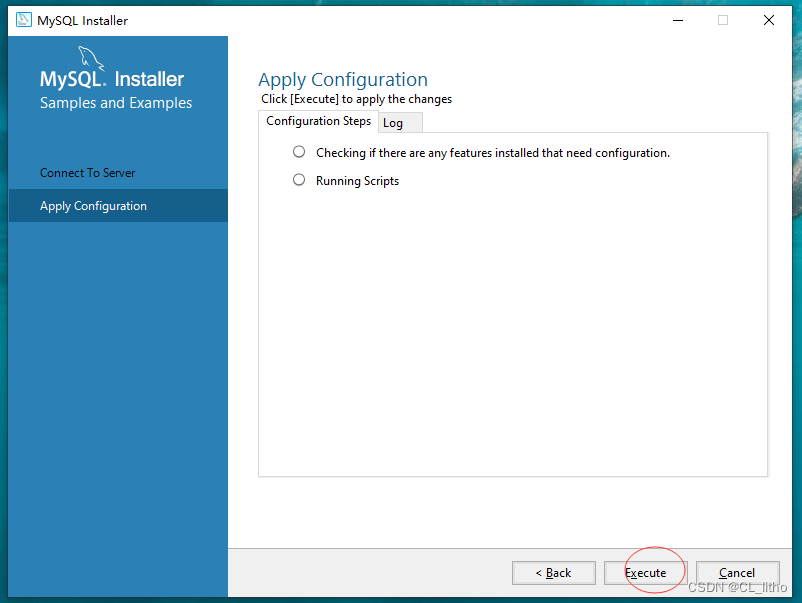Click the MySQL Installer title bar icon
802x603 pixels.
24,20
